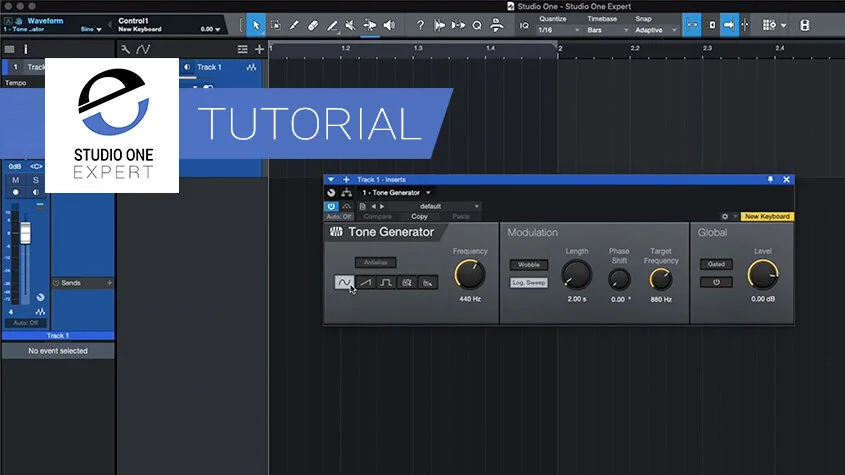Click the Paste button
The width and height of the screenshot is (845, 475).
pyautogui.click(x=461, y=216)
